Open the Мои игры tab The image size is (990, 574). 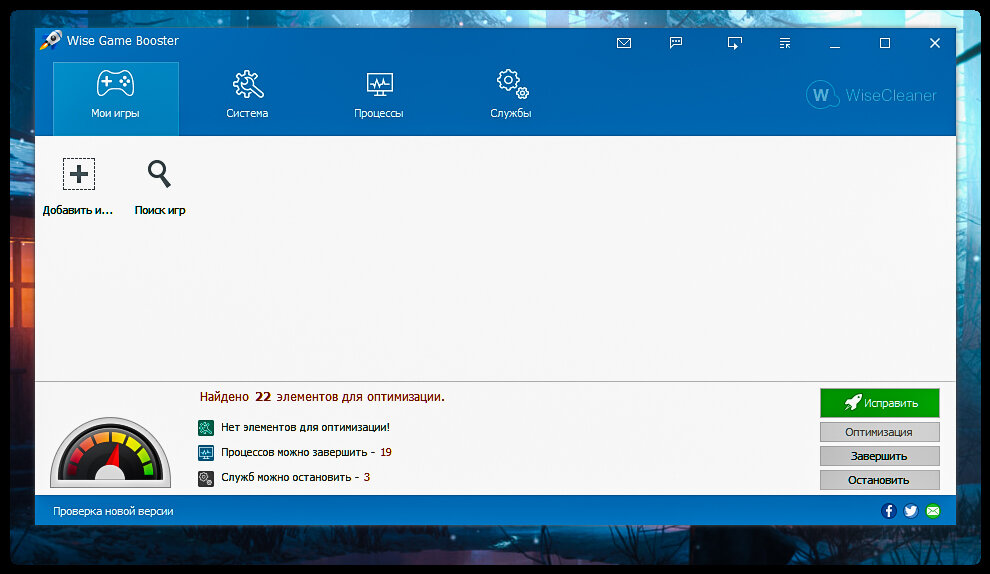116,99
